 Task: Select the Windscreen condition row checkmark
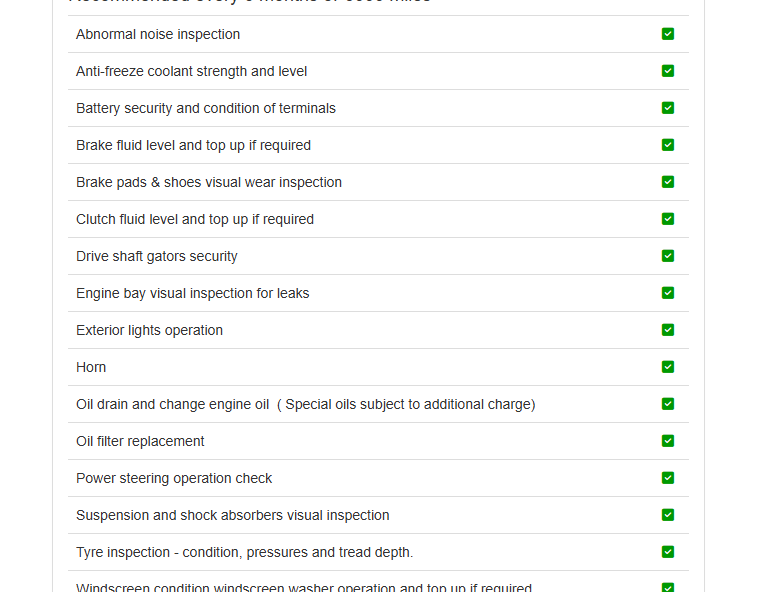click(668, 587)
